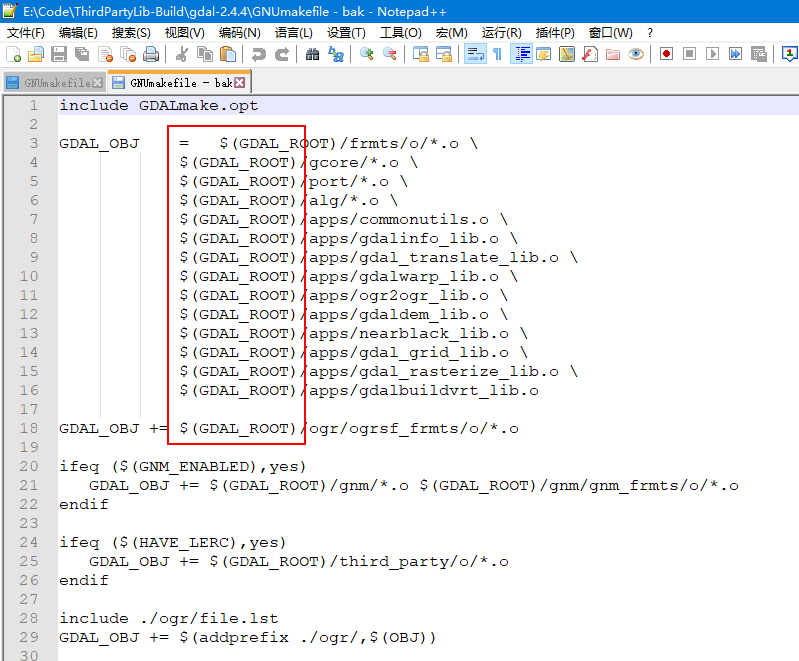Toggle show all characters pilcrow icon
Viewport: 799px width, 661px height.
point(498,54)
